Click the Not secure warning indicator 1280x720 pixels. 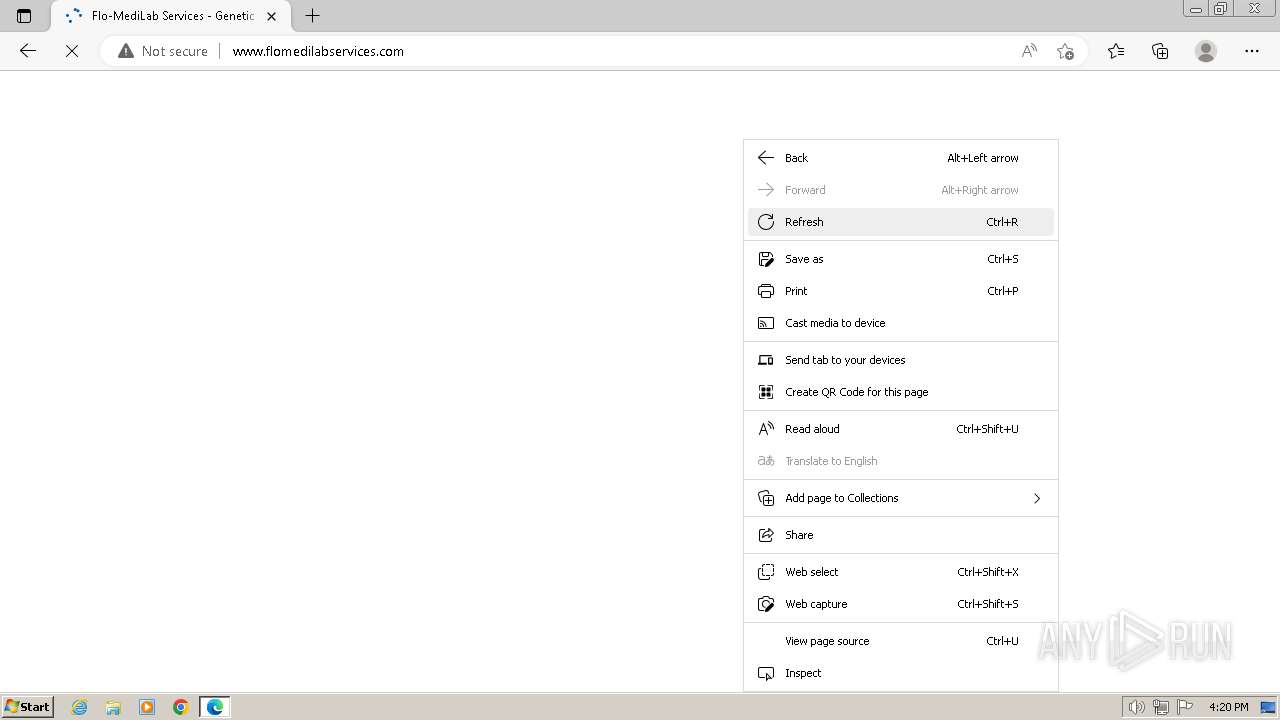[163, 51]
